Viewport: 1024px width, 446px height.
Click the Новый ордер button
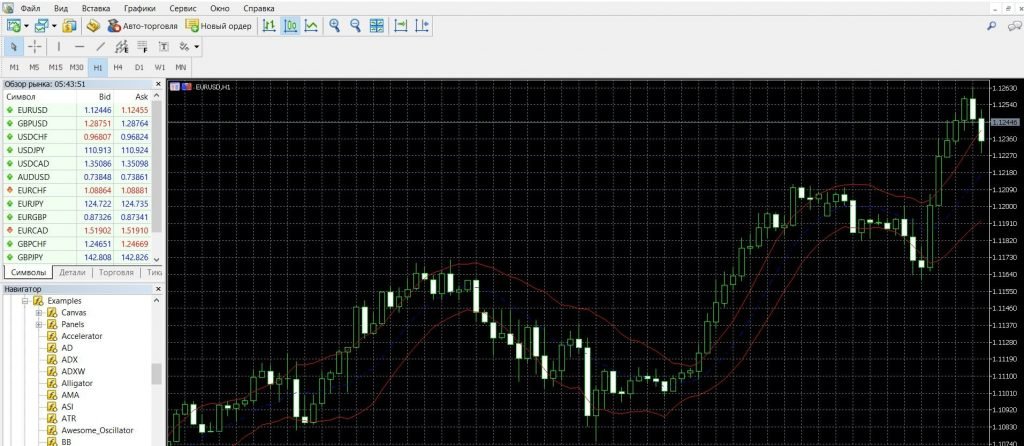click(x=219, y=25)
